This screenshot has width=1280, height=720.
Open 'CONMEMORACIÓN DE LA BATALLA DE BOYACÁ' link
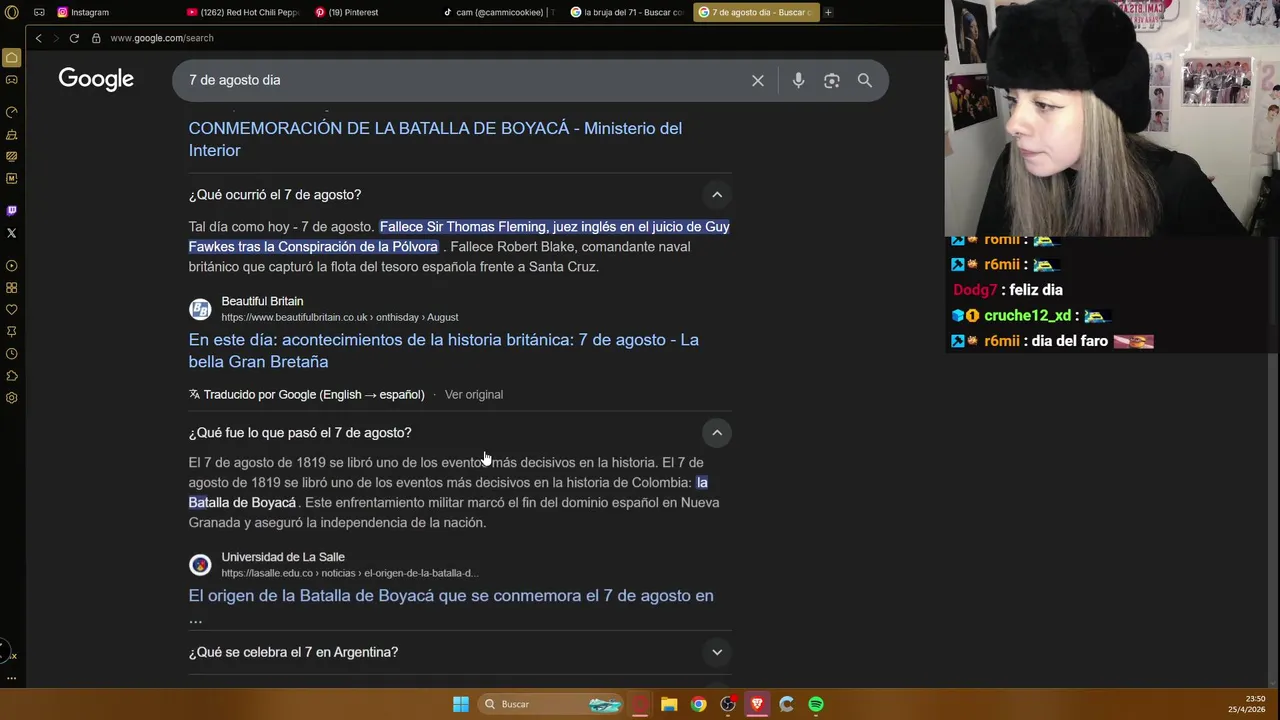tap(435, 139)
